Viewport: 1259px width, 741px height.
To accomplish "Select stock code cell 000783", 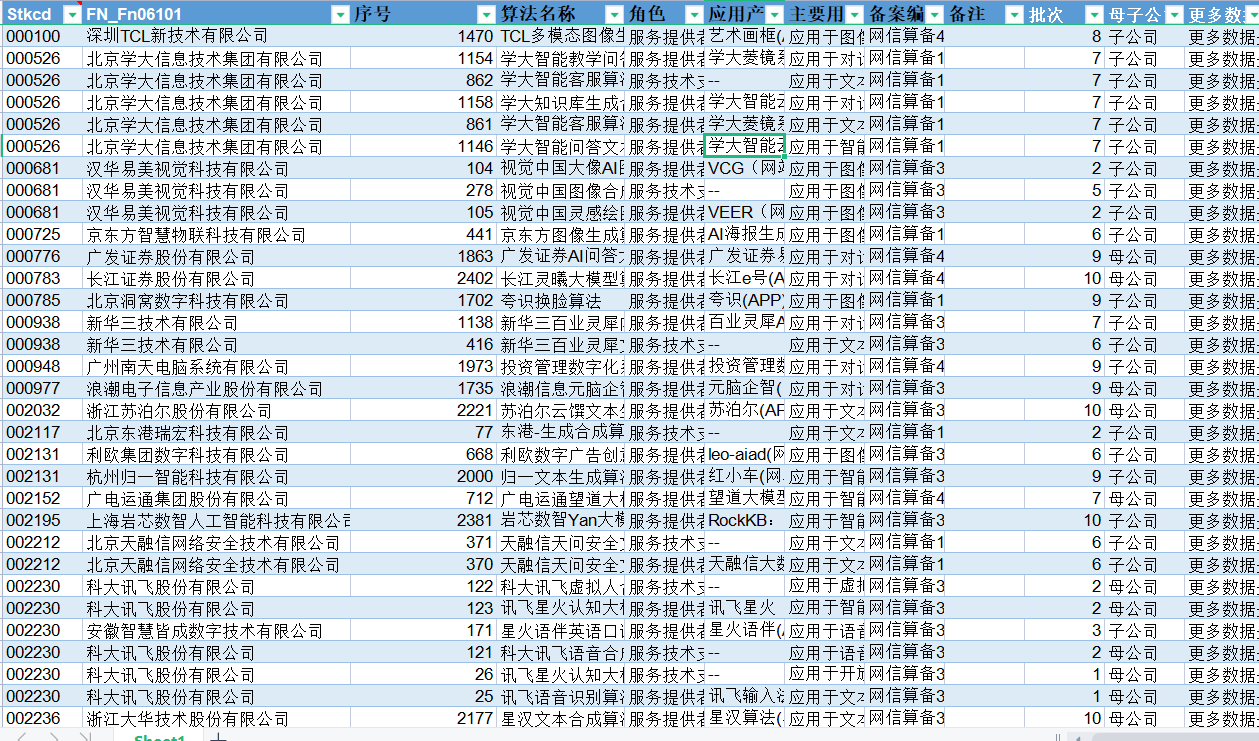I will pos(42,278).
